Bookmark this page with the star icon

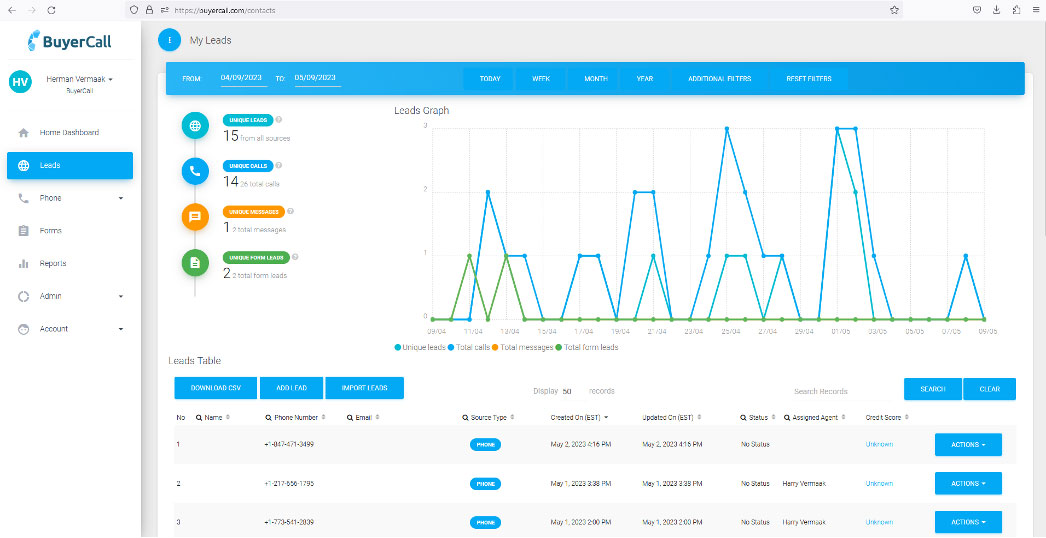pyautogui.click(x=894, y=9)
